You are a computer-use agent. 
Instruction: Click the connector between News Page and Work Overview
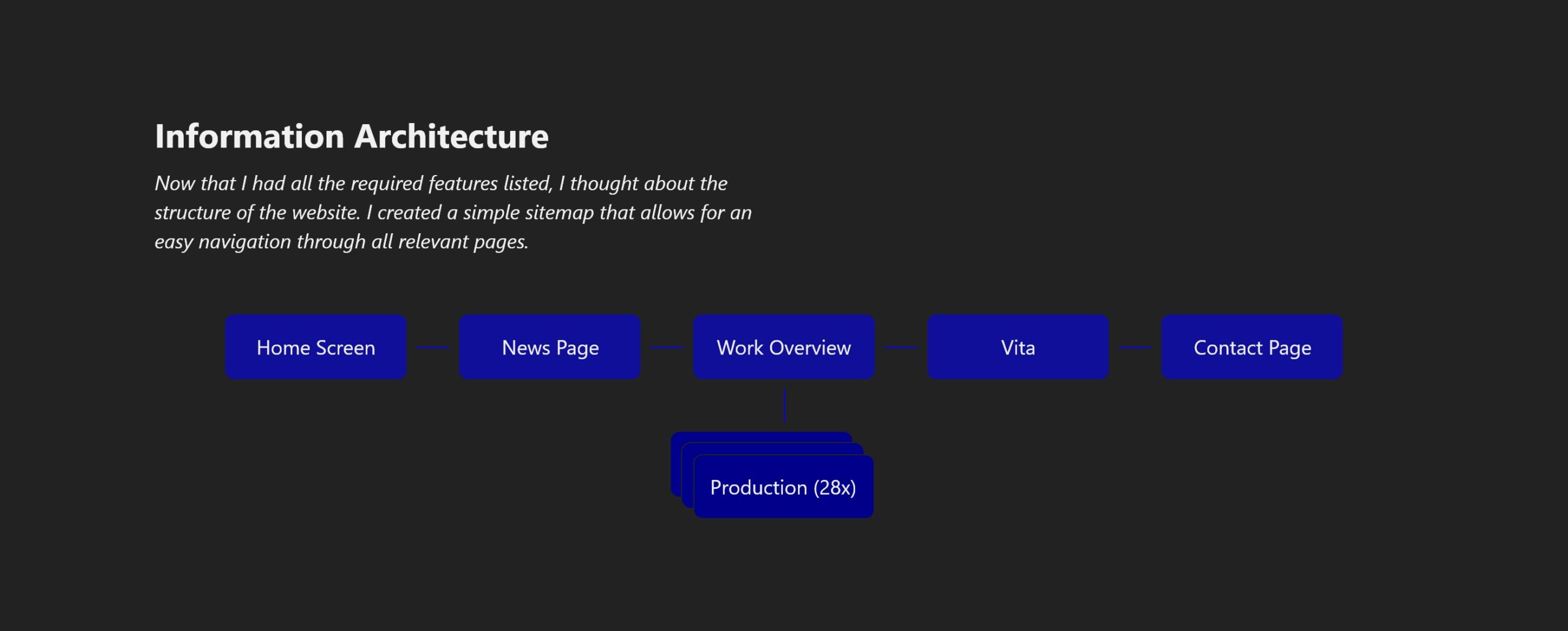tap(666, 346)
